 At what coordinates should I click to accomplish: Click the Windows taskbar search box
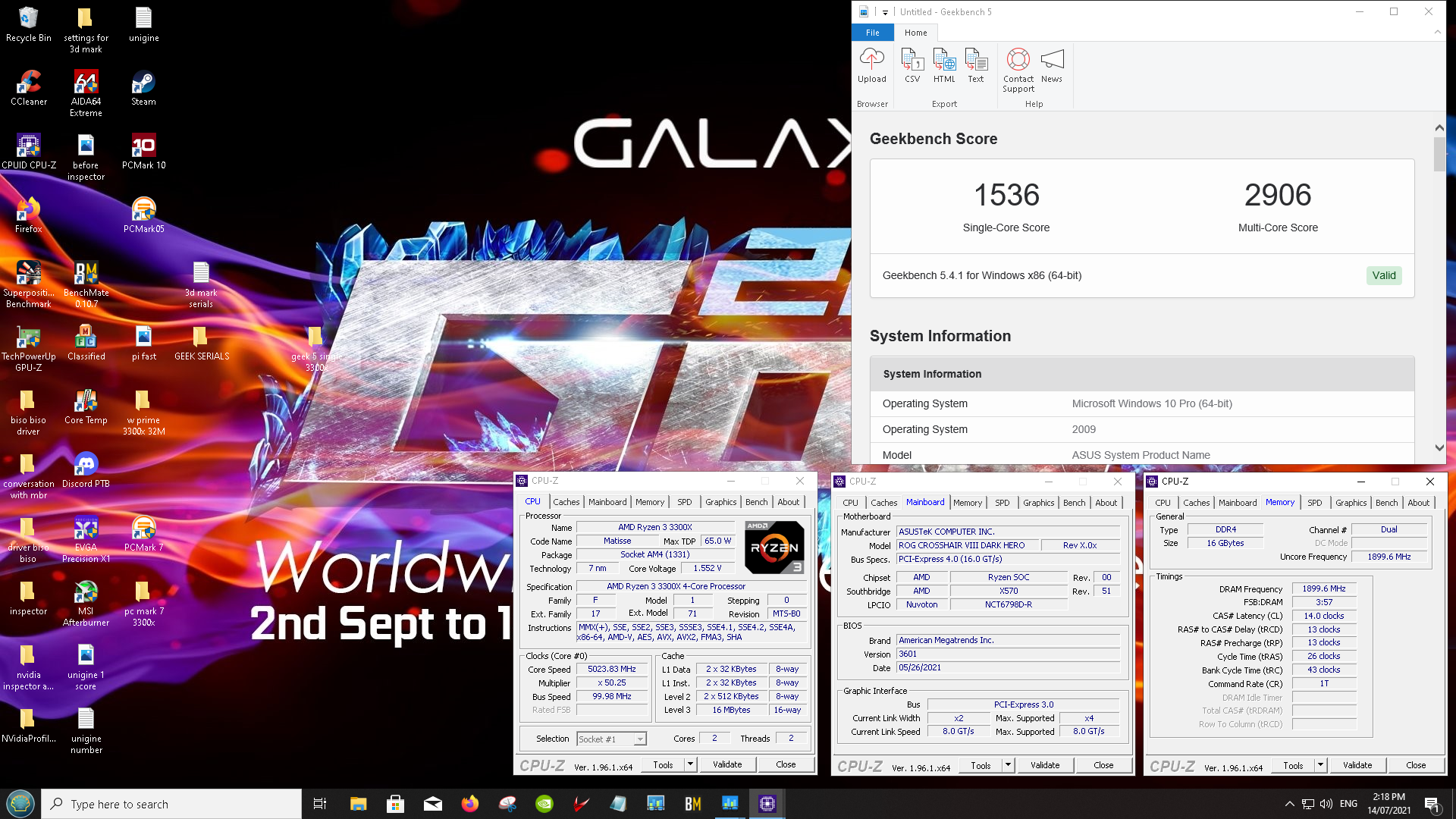point(171,804)
